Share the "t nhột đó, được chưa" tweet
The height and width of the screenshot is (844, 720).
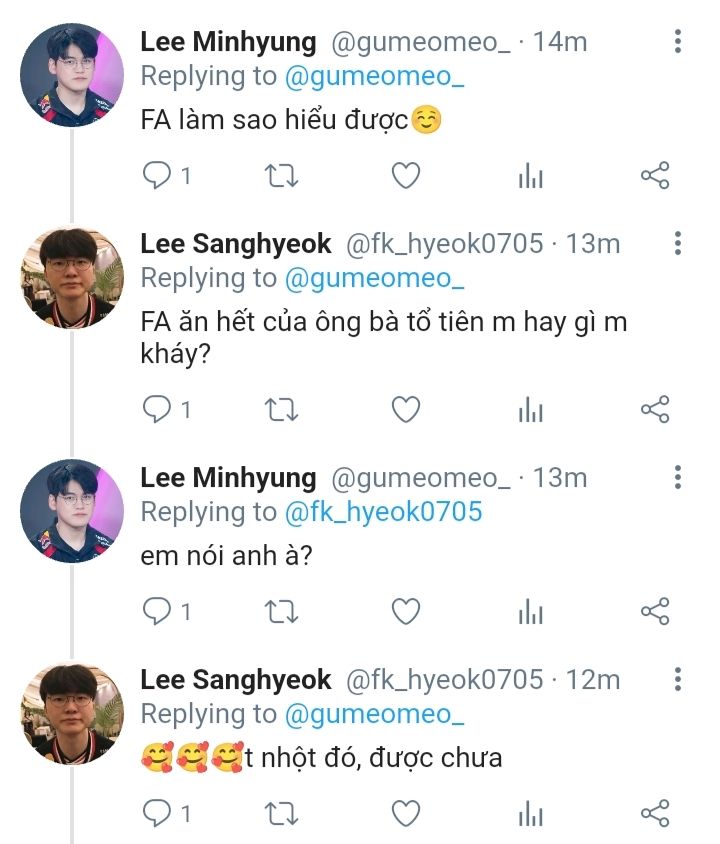click(x=654, y=814)
